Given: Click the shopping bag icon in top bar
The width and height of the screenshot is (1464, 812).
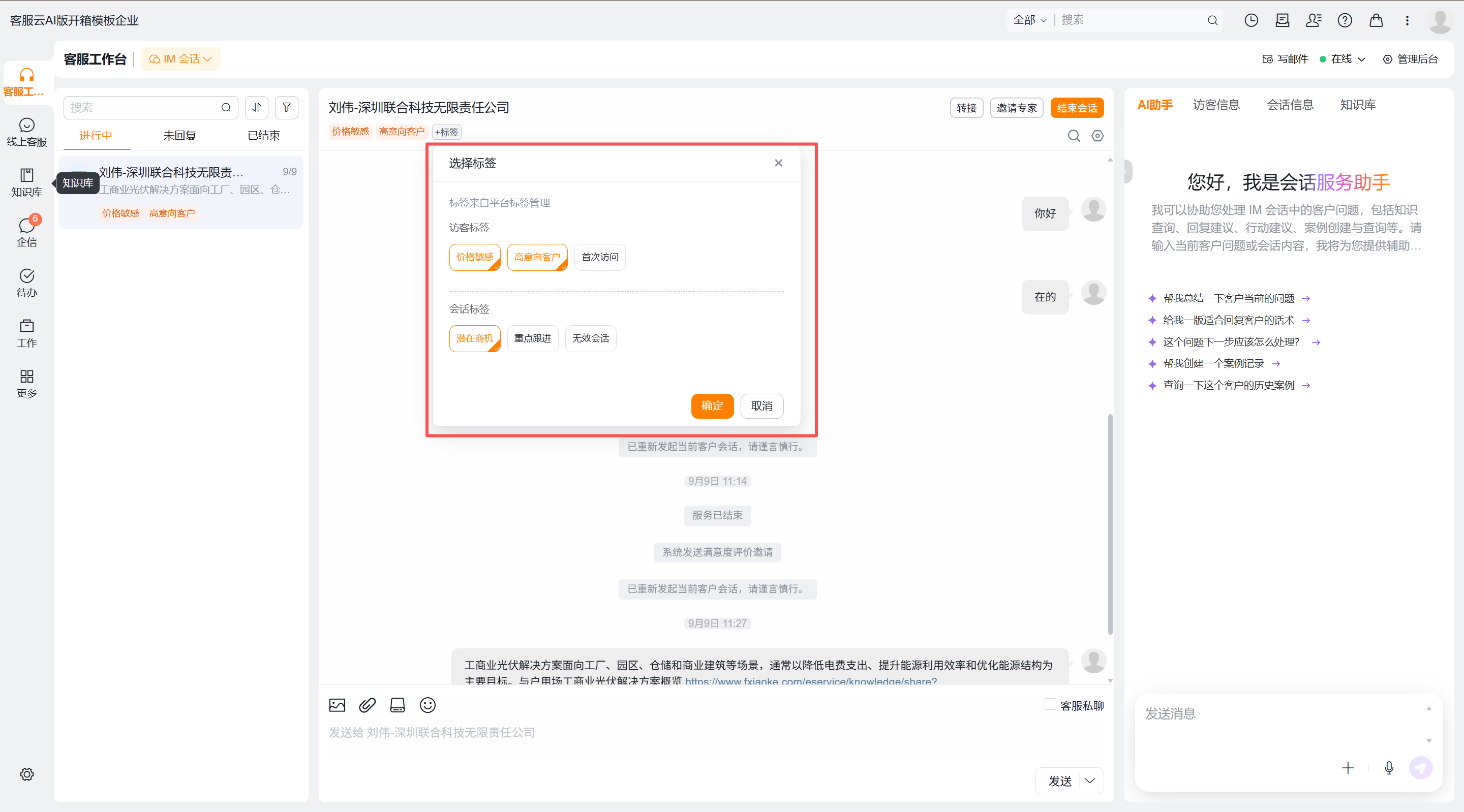Looking at the screenshot, I should tap(1376, 20).
